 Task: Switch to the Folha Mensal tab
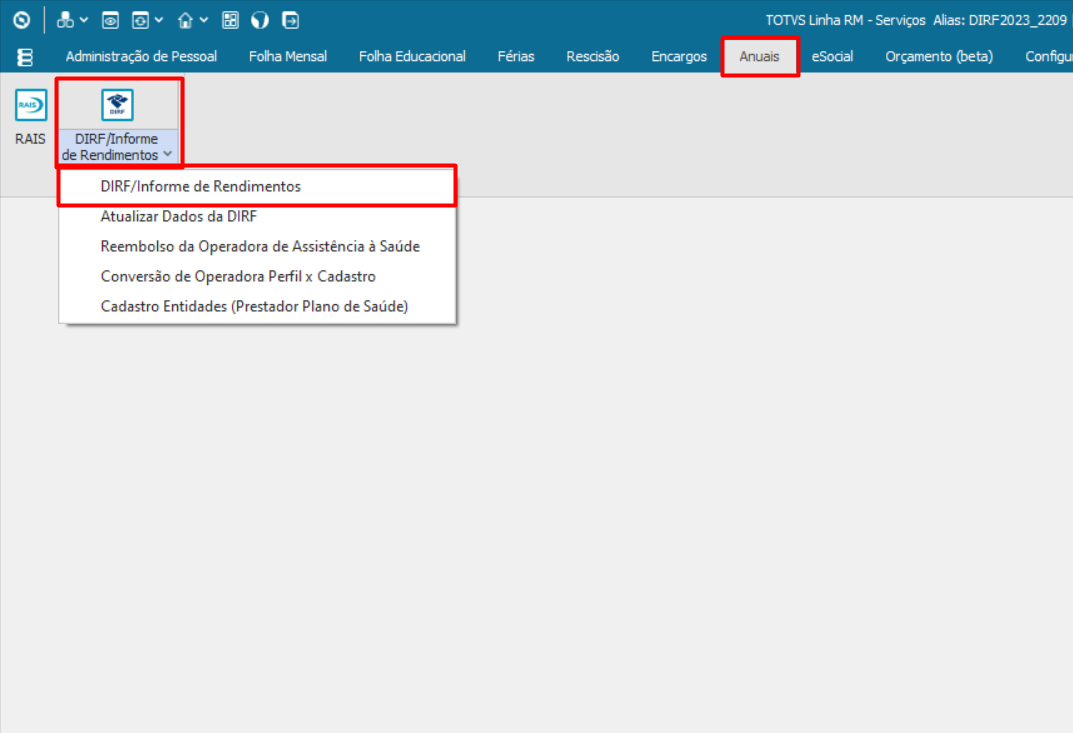point(287,57)
